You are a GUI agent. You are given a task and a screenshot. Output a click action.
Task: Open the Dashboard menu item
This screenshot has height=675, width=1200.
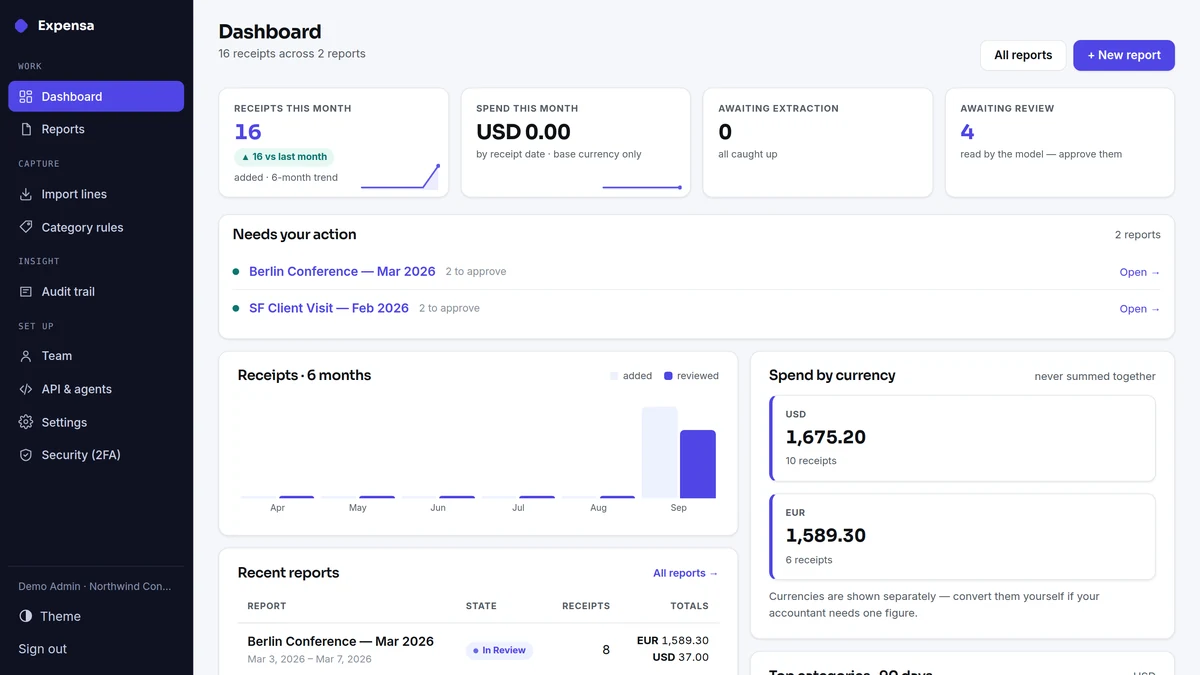coord(96,97)
